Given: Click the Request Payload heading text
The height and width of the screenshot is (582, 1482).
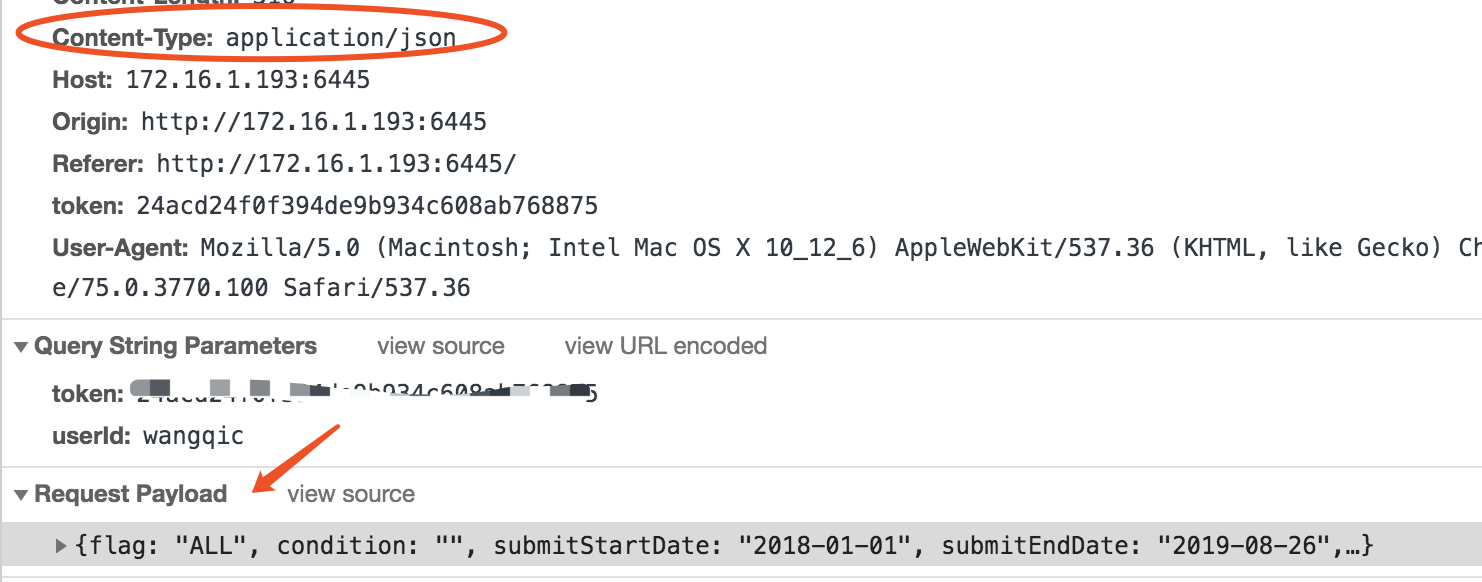Looking at the screenshot, I should click(131, 494).
